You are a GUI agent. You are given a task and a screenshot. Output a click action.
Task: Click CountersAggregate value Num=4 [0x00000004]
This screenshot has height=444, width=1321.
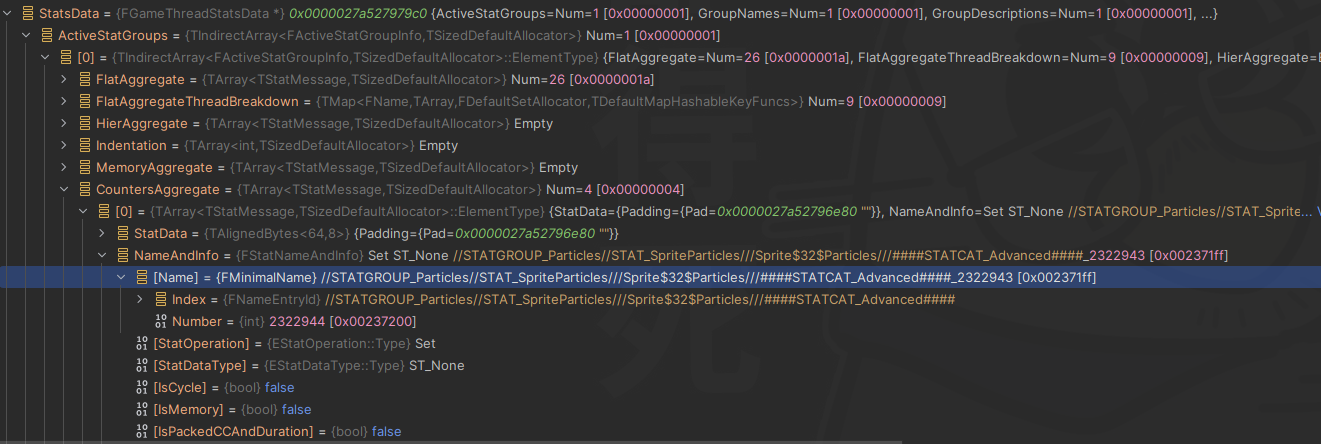(615, 190)
